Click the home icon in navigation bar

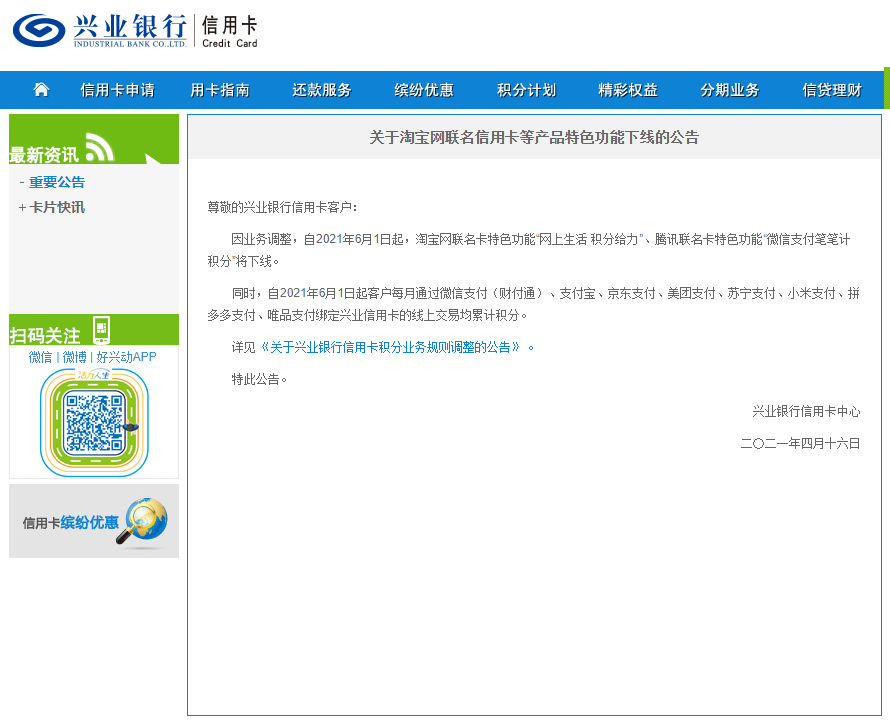click(x=41, y=90)
